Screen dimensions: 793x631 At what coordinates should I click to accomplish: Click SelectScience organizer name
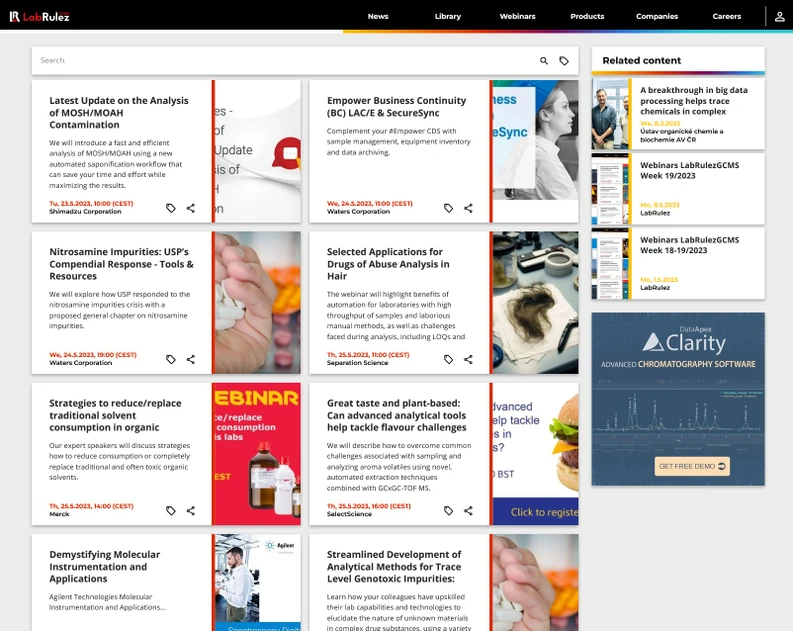pos(349,514)
